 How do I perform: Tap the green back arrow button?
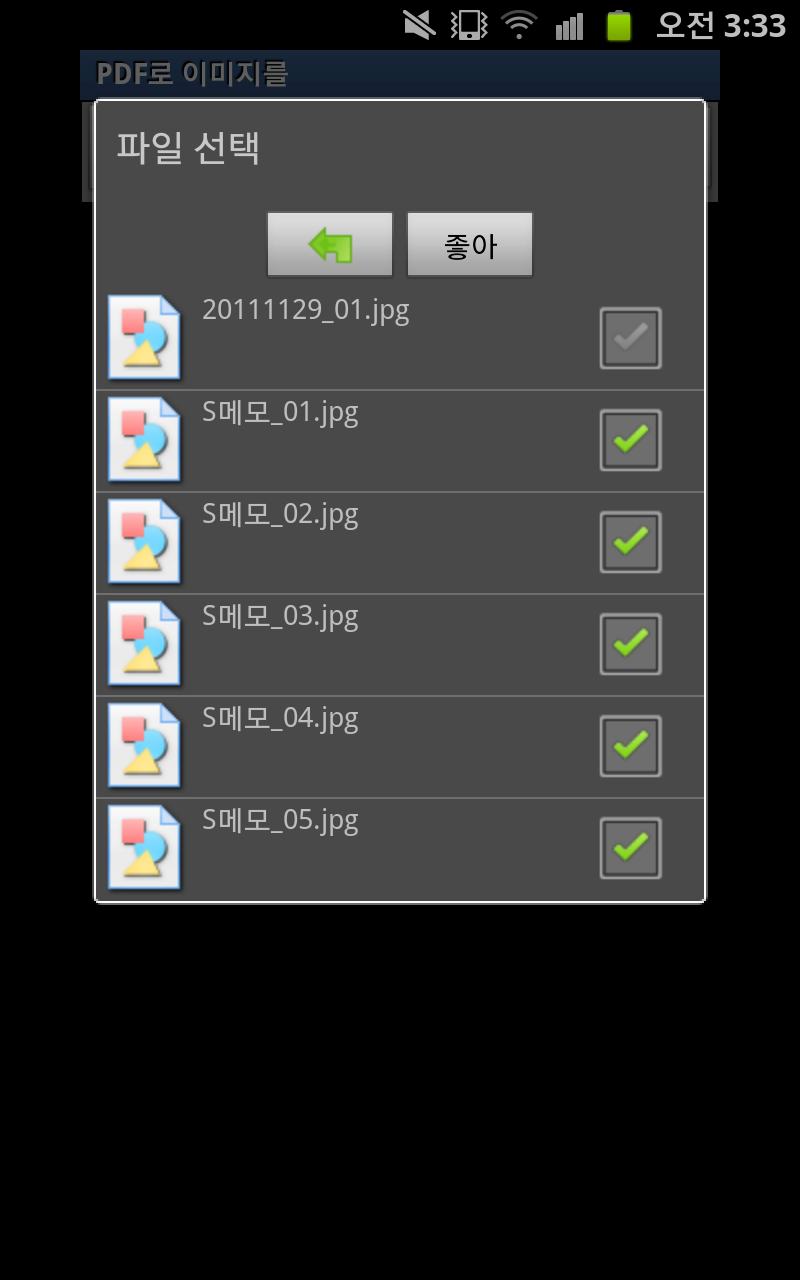(329, 244)
